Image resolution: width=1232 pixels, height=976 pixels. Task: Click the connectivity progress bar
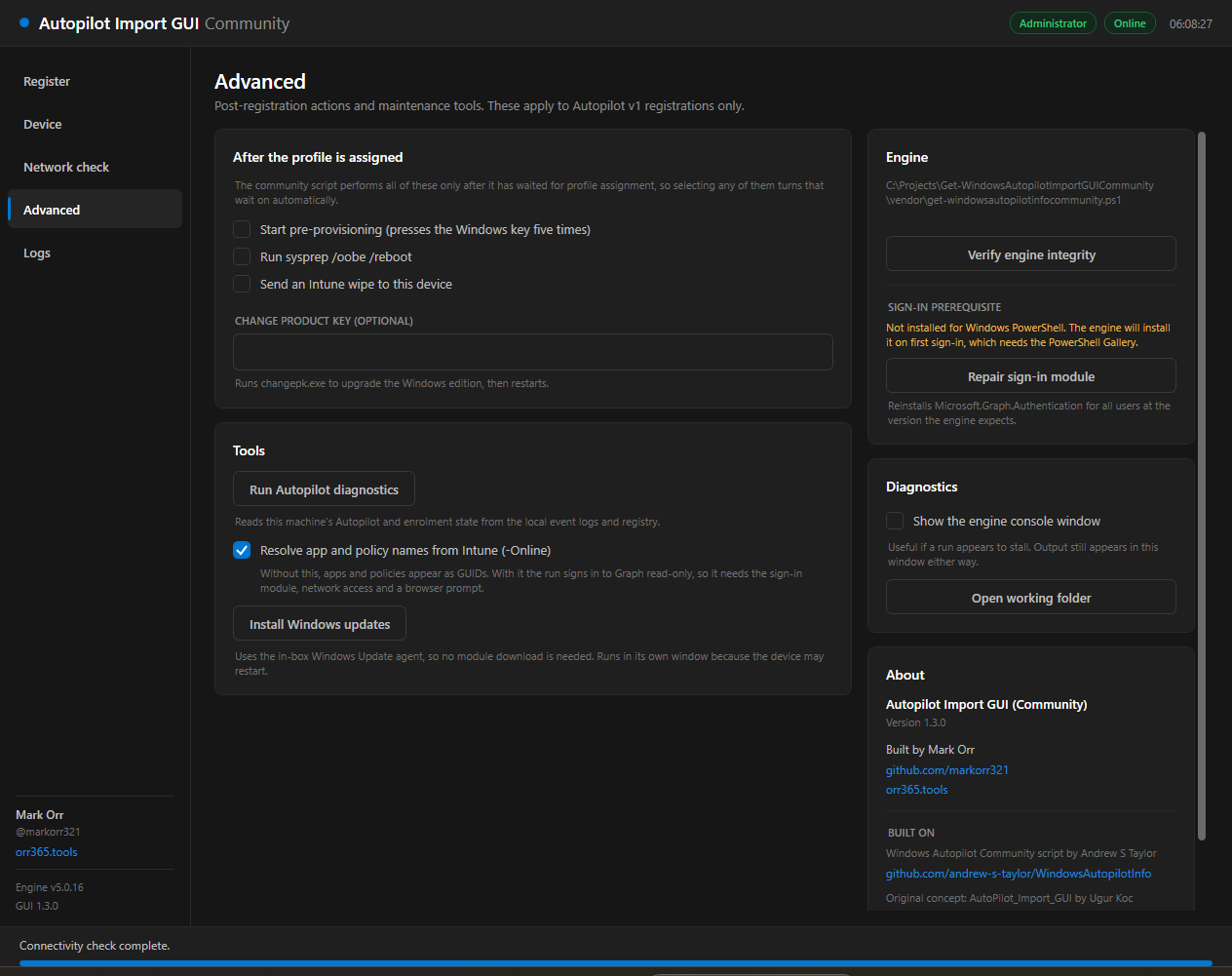click(616, 963)
